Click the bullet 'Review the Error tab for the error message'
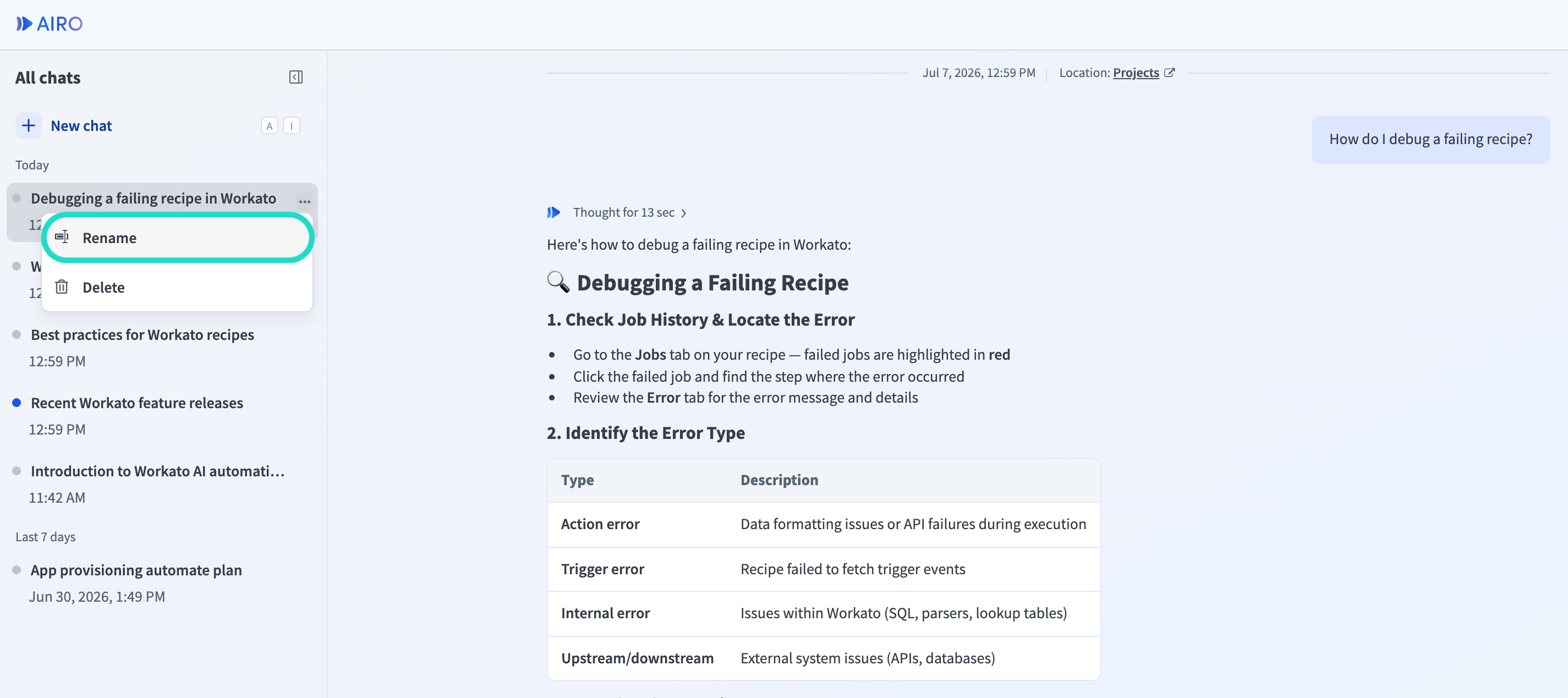Image resolution: width=1568 pixels, height=698 pixels. 745,397
